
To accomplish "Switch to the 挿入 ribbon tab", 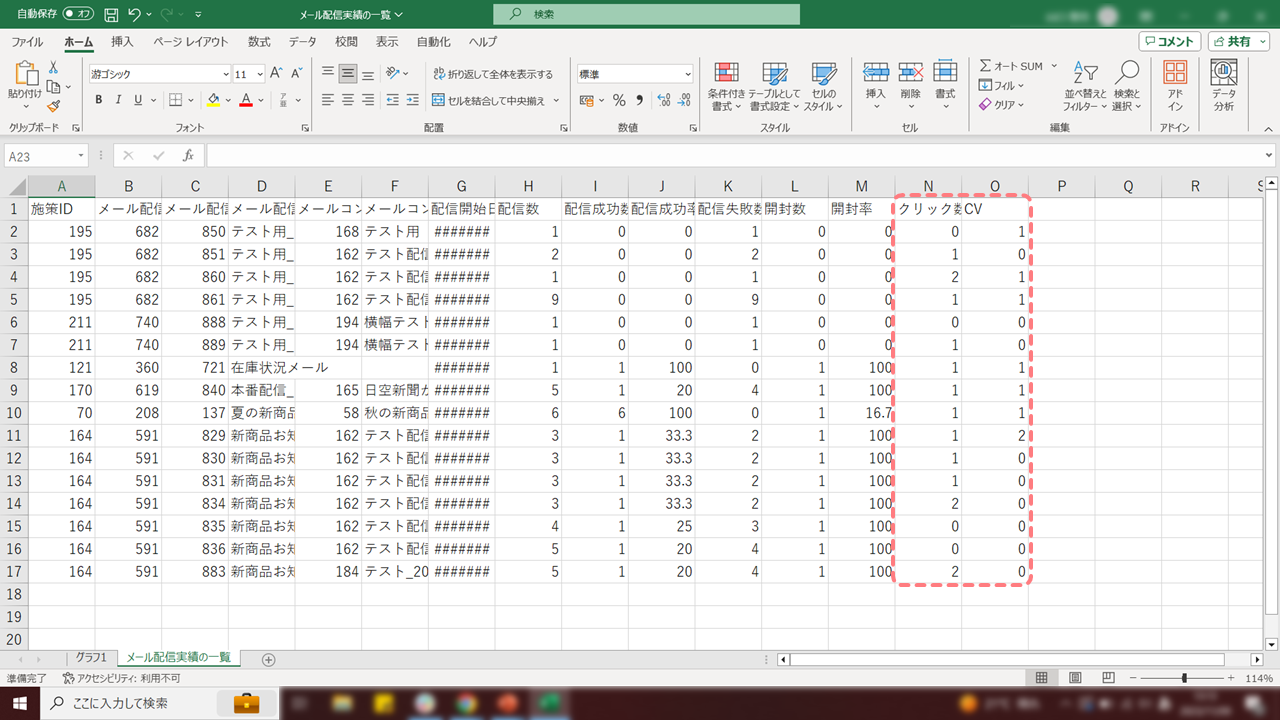I will click(x=122, y=42).
